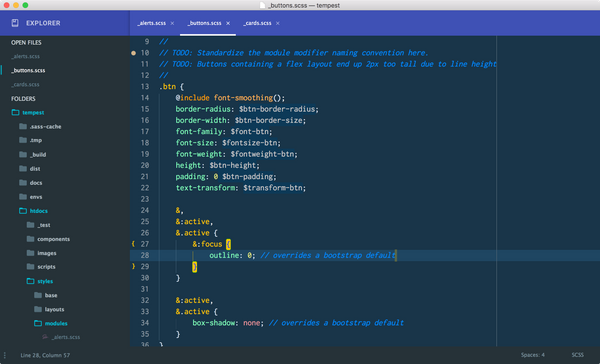Click the highlighted closing brace on line 29
Image resolution: width=600 pixels, height=364 pixels.
[194, 266]
